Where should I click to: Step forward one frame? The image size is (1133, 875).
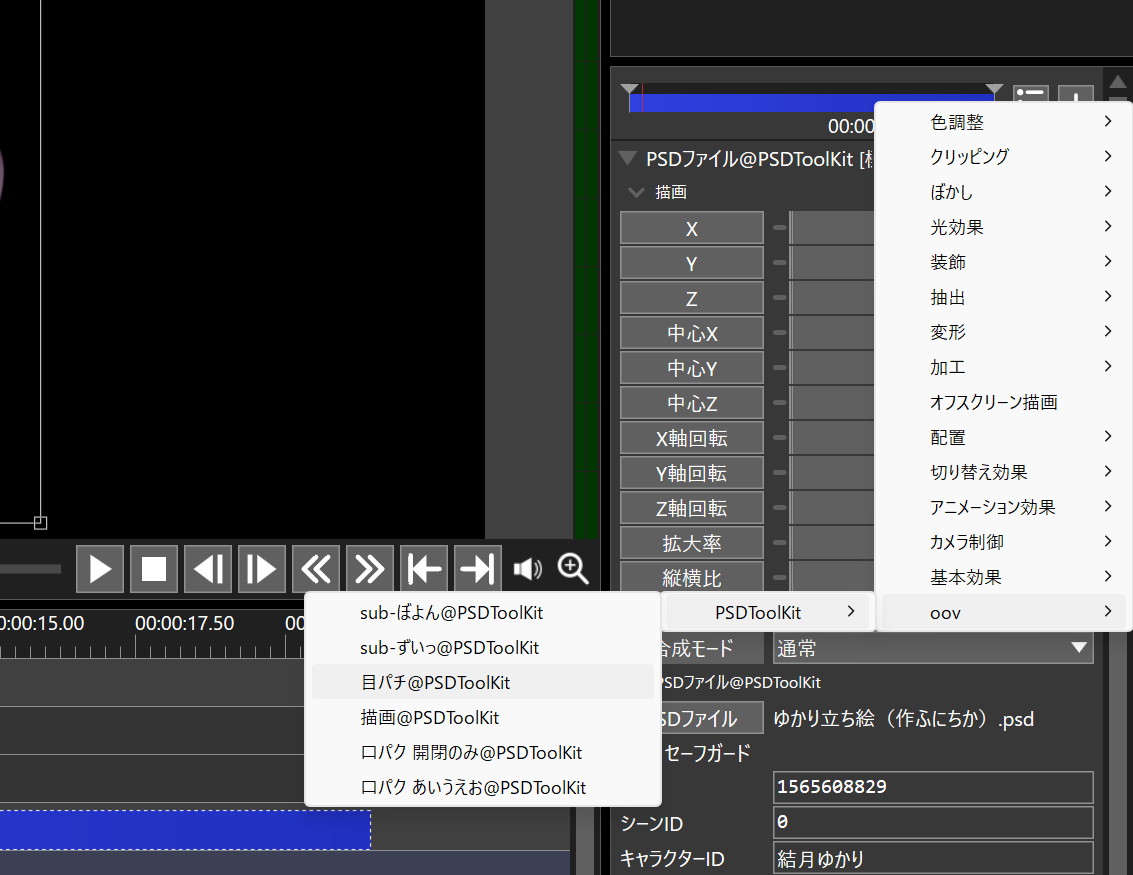(x=262, y=569)
